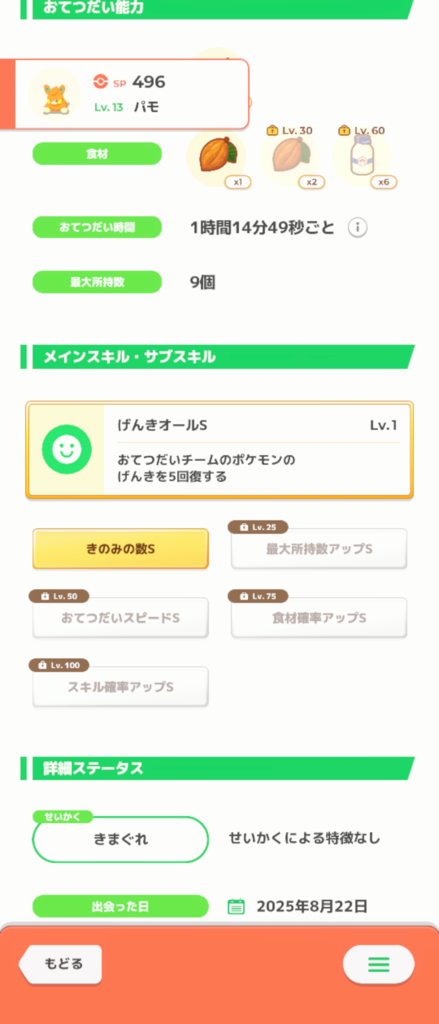
Task: Tap the locked 最大所持数アップS sub skill
Action: point(319,549)
